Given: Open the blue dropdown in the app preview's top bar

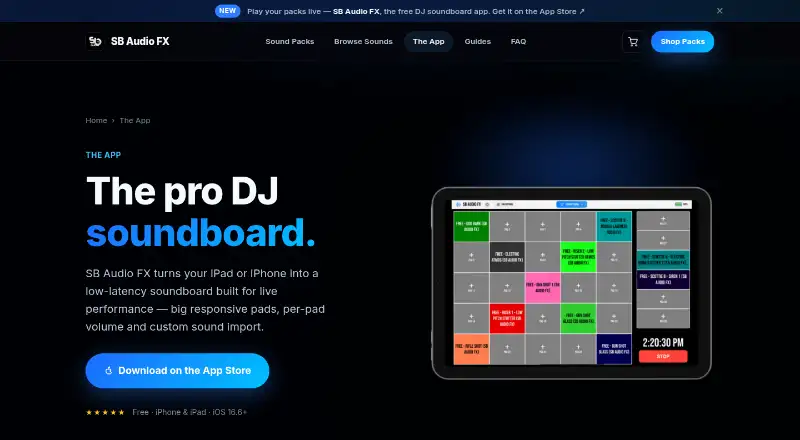Looking at the screenshot, I should [571, 204].
